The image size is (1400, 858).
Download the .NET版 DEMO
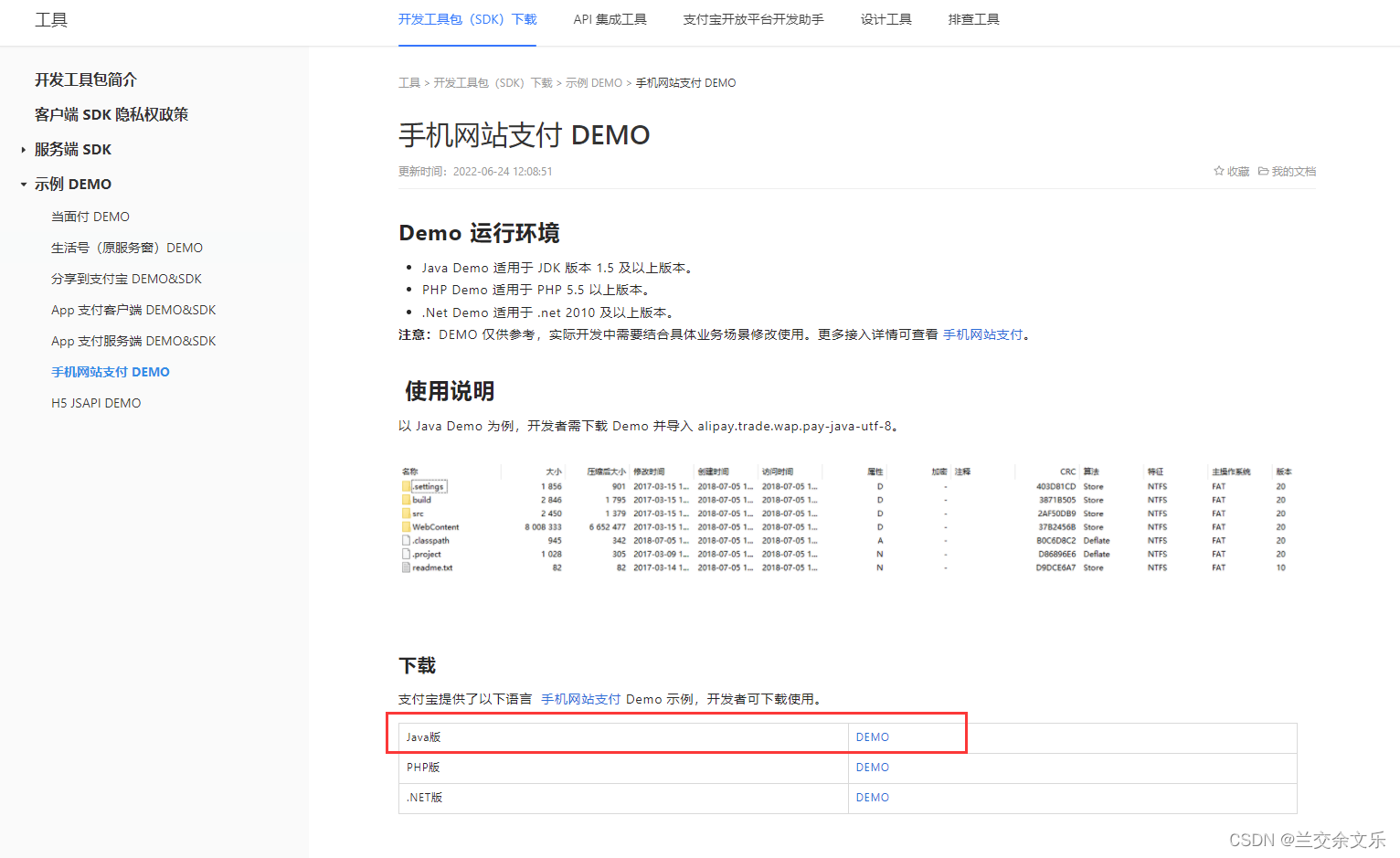(873, 798)
